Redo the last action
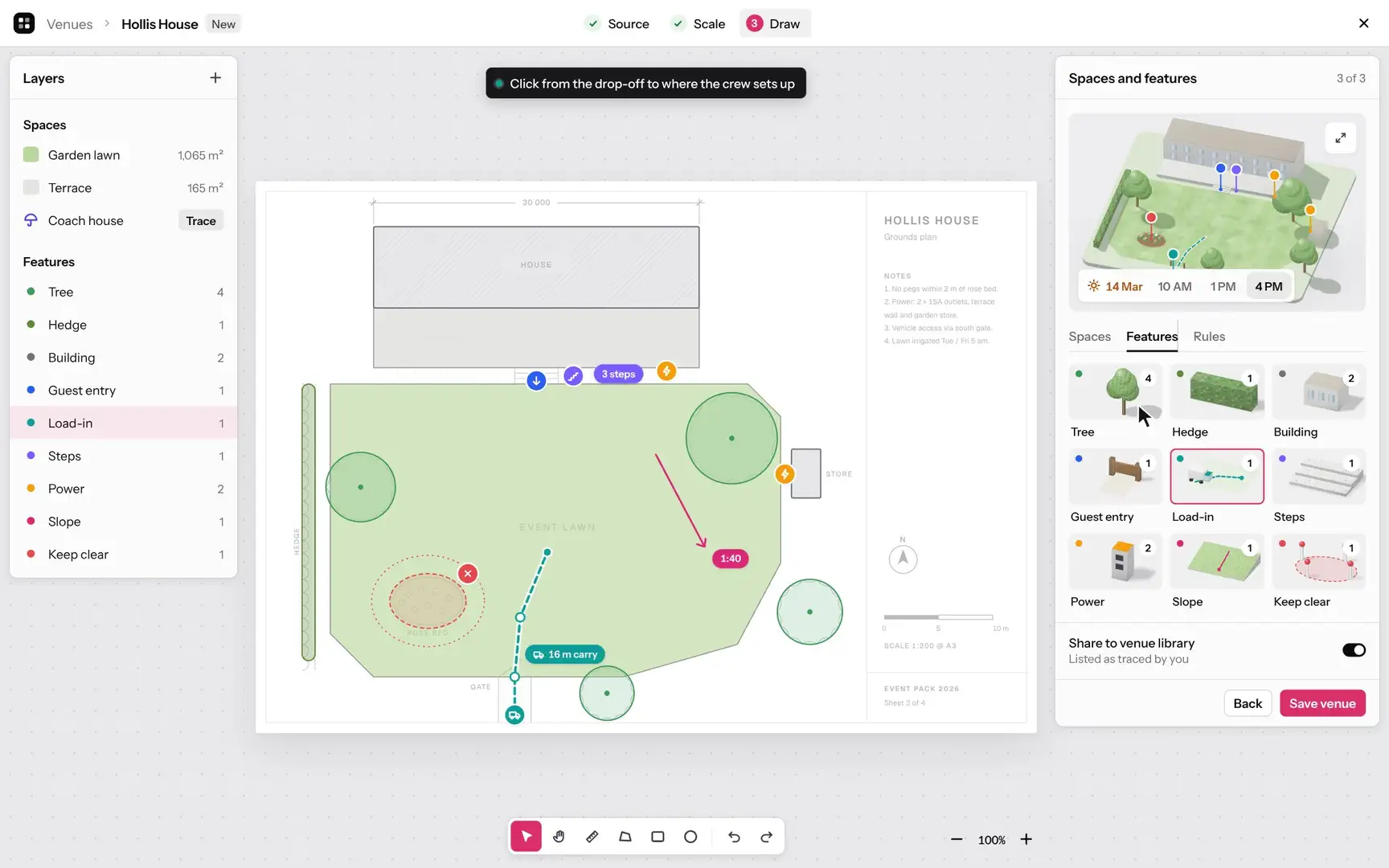Viewport: 1389px width, 868px height. click(767, 837)
